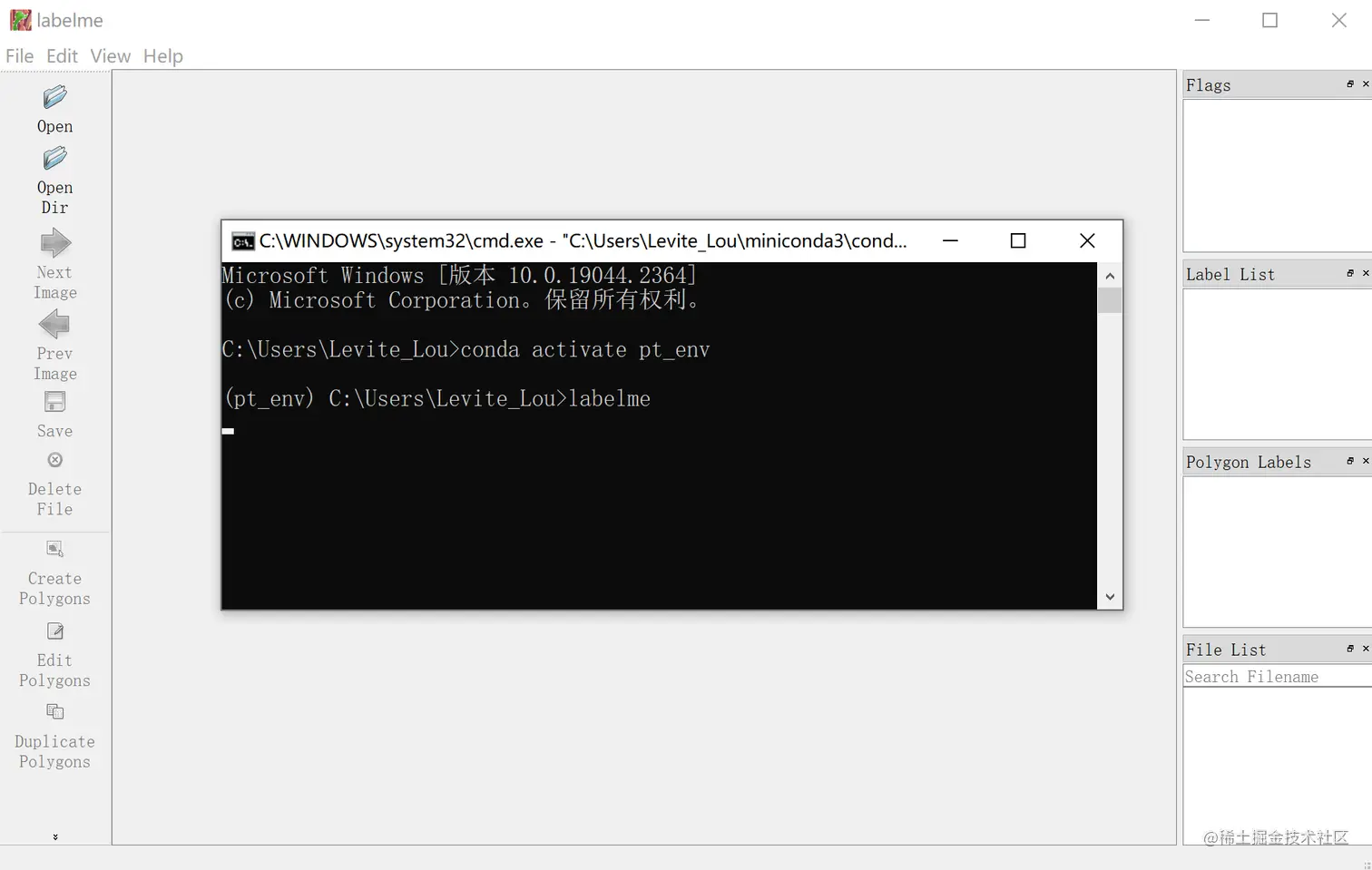Image resolution: width=1372 pixels, height=870 pixels.
Task: Click the cmd scrollbar thumb
Action: tap(1110, 300)
